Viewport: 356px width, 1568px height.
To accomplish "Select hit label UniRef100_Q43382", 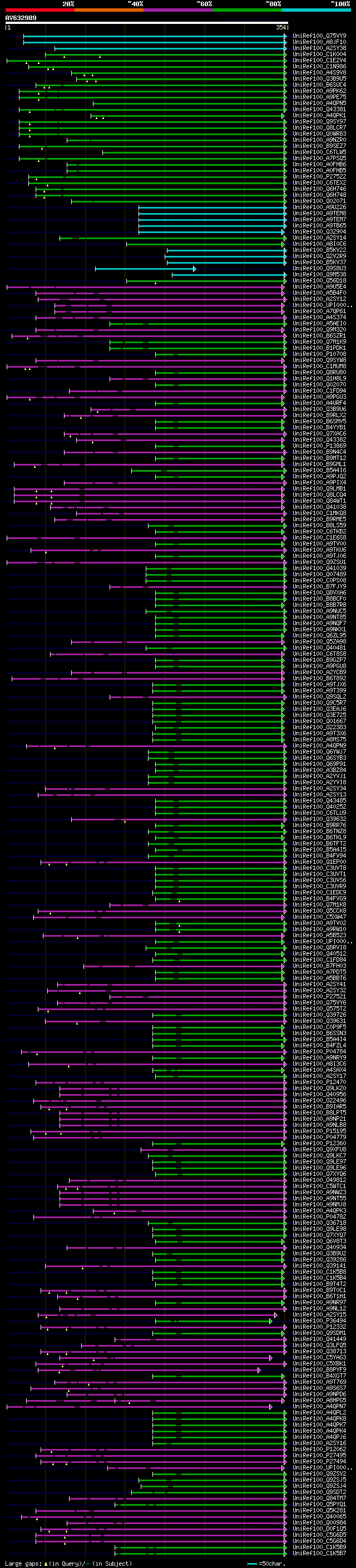I will (x=319, y=439).
